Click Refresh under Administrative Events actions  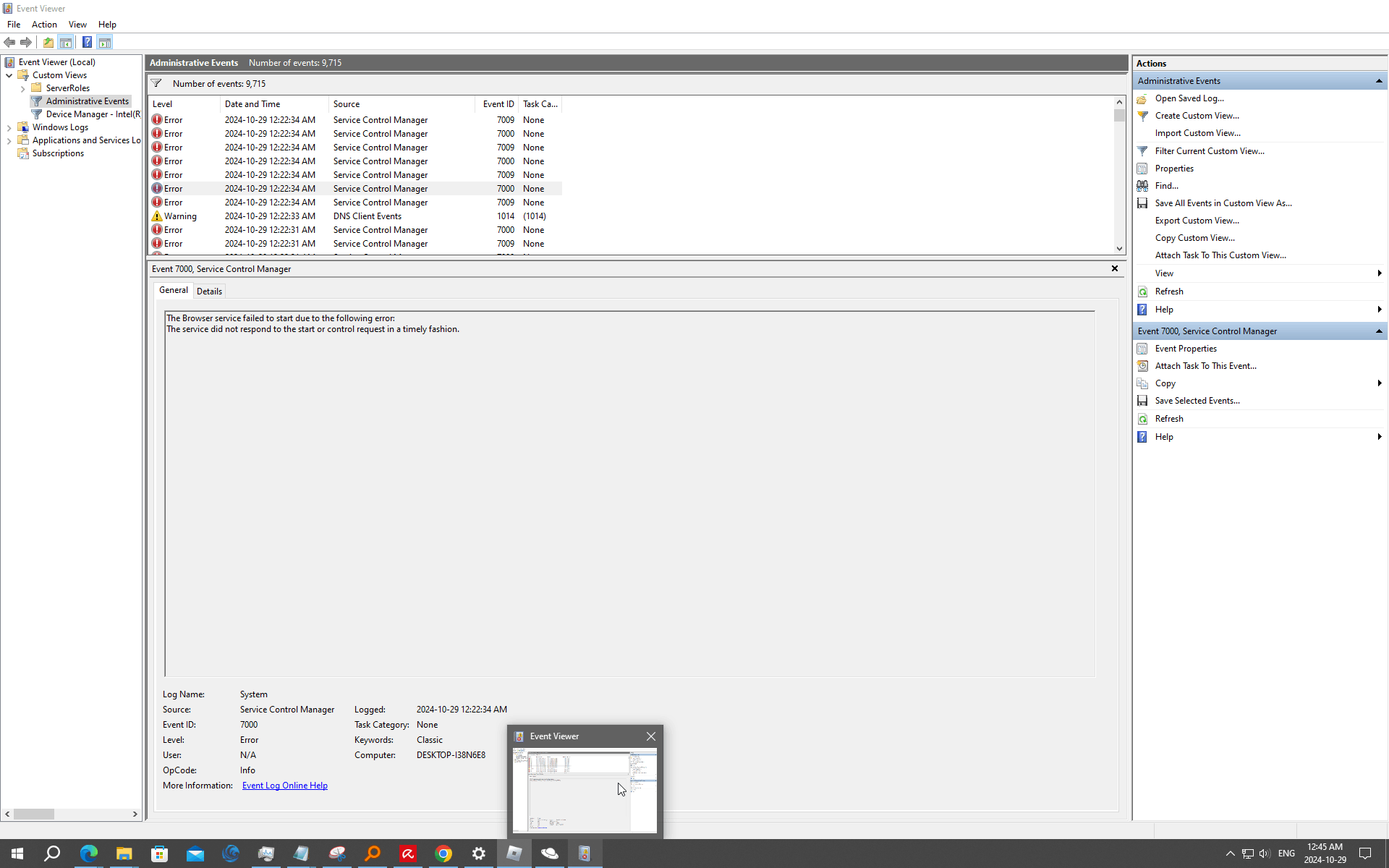(1169, 291)
